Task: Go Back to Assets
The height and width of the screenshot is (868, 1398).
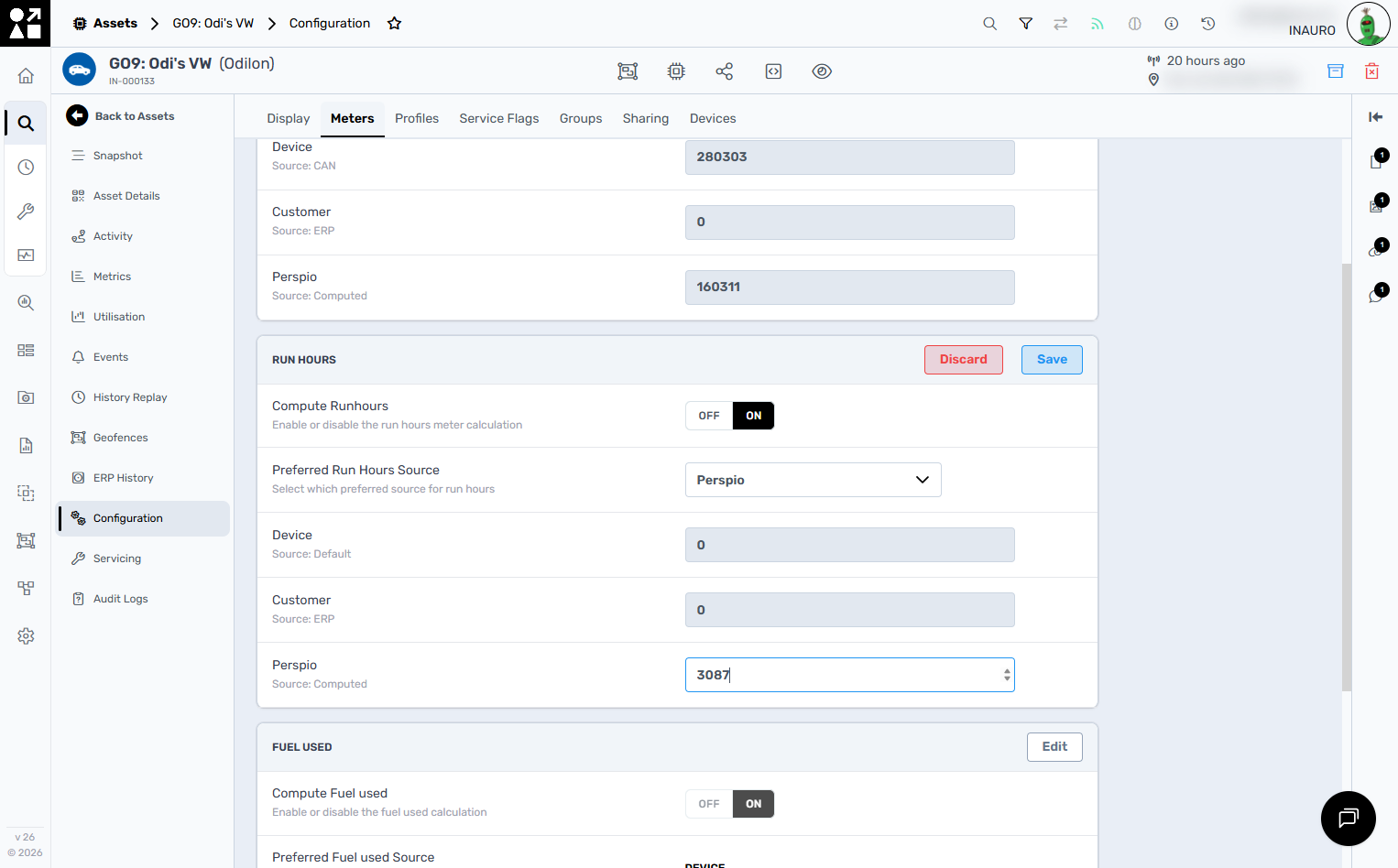Action: pos(120,116)
